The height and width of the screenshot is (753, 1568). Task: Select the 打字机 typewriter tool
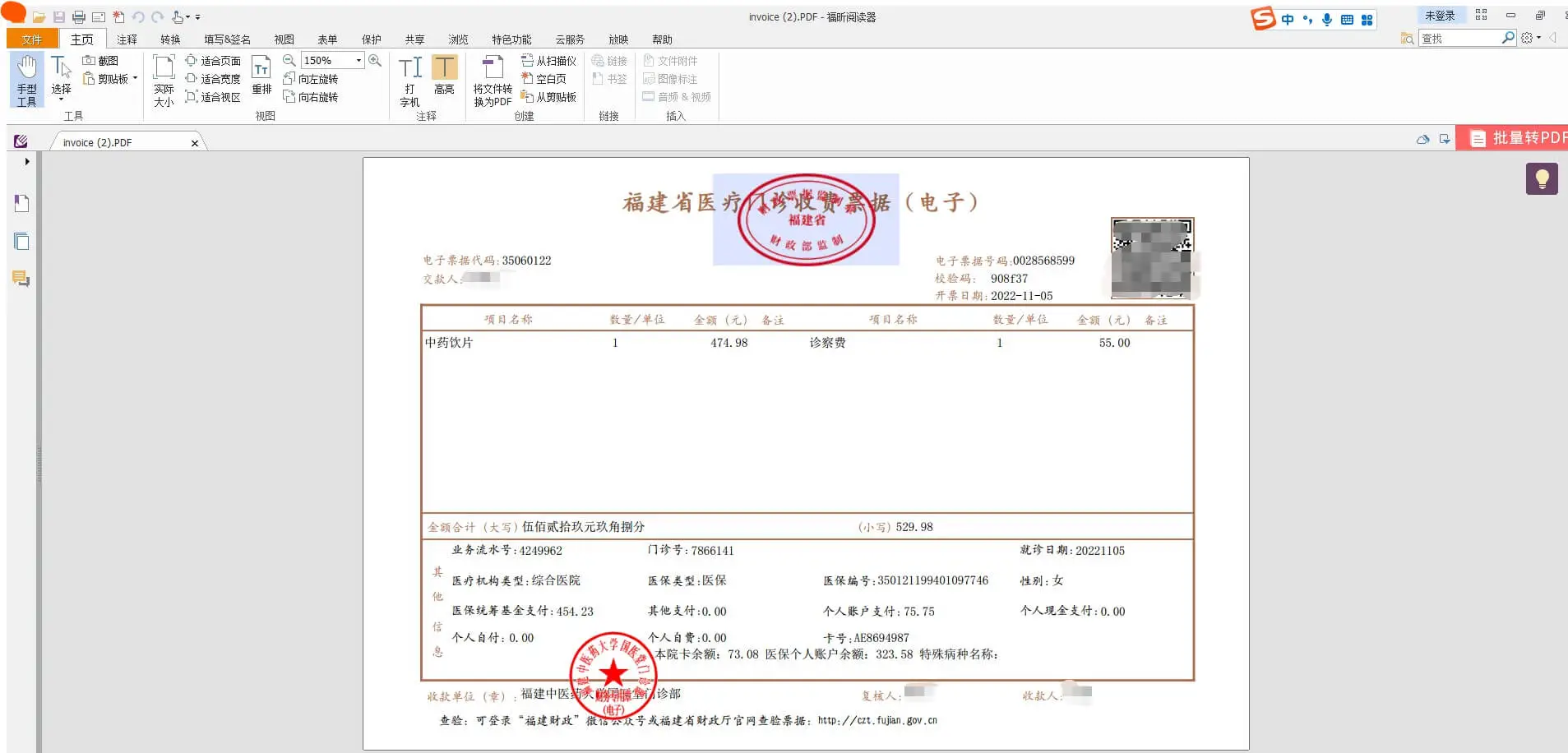click(x=409, y=81)
